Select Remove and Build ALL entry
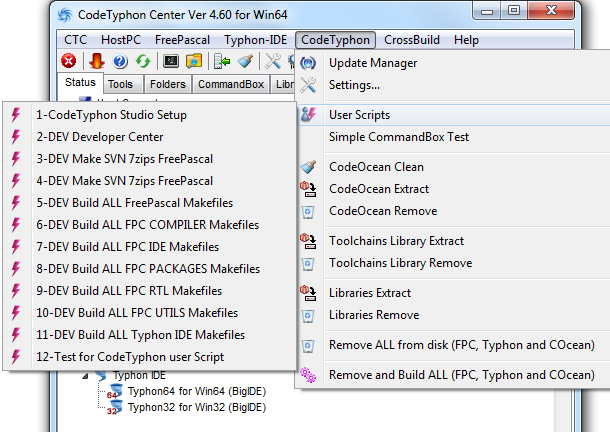610x432 pixels. (452, 375)
